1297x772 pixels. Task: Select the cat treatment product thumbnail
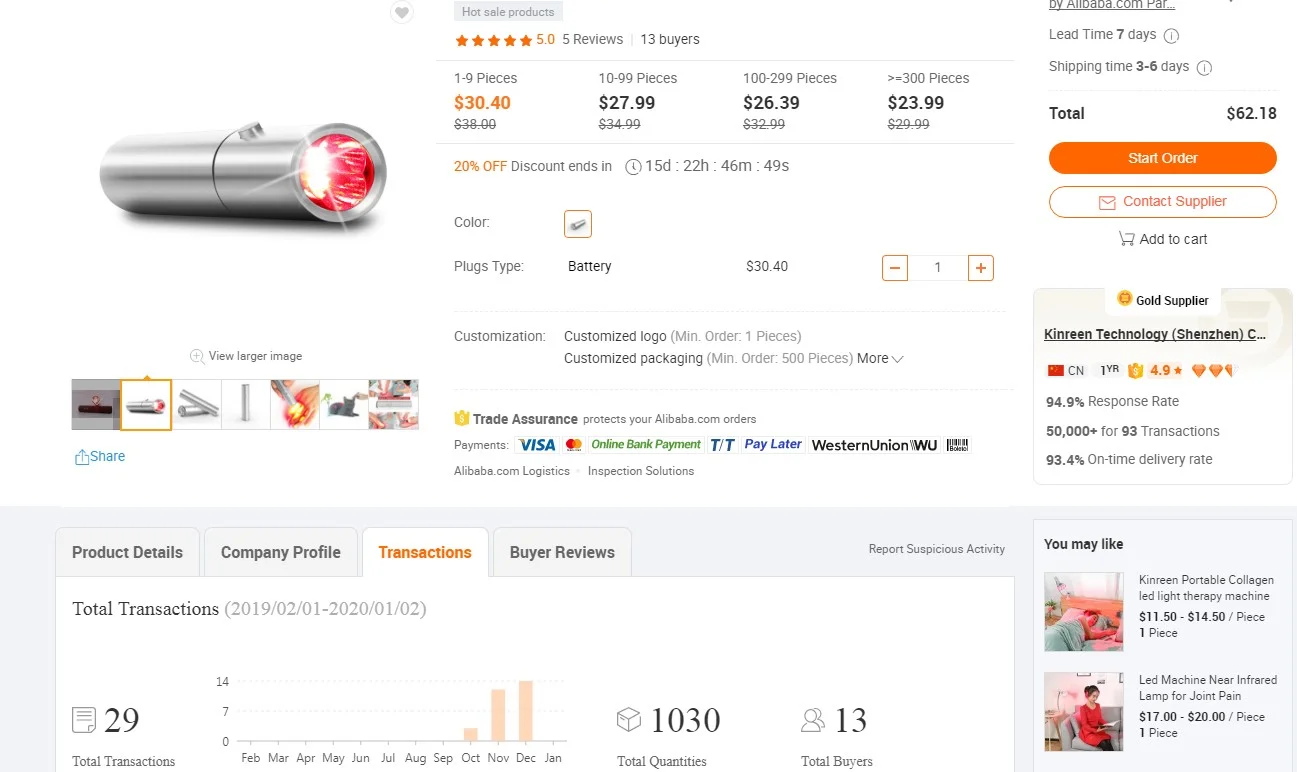click(x=344, y=405)
